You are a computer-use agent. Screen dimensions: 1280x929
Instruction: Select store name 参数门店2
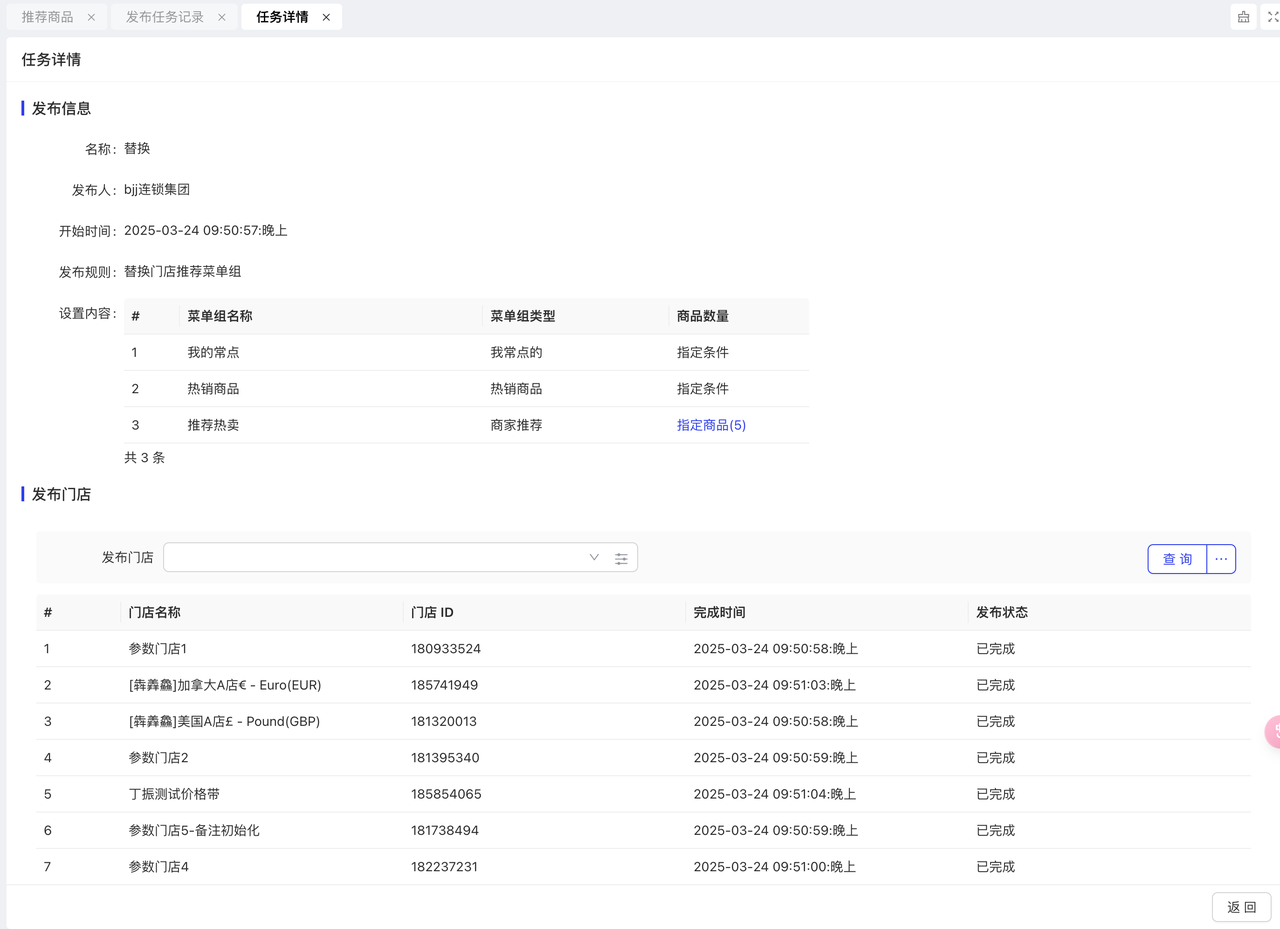[x=159, y=758]
